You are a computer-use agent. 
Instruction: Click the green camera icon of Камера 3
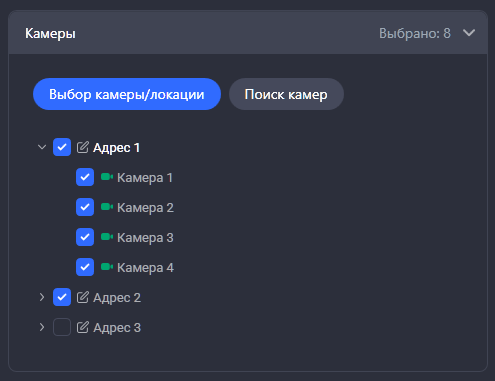(107, 237)
